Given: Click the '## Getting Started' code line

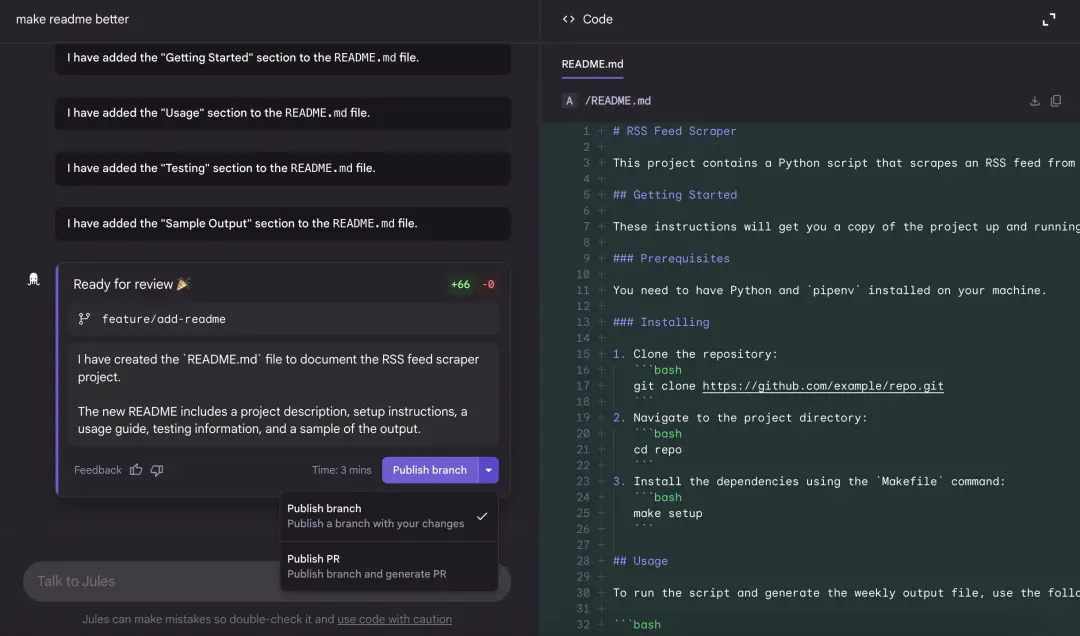Looking at the screenshot, I should click(675, 195).
